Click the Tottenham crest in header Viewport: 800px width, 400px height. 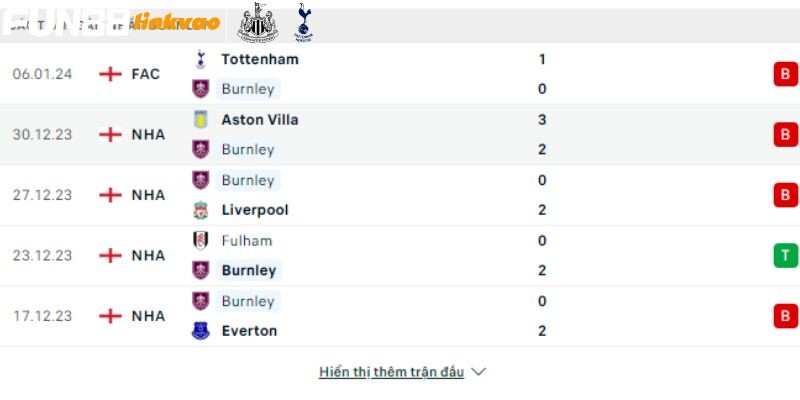click(304, 22)
